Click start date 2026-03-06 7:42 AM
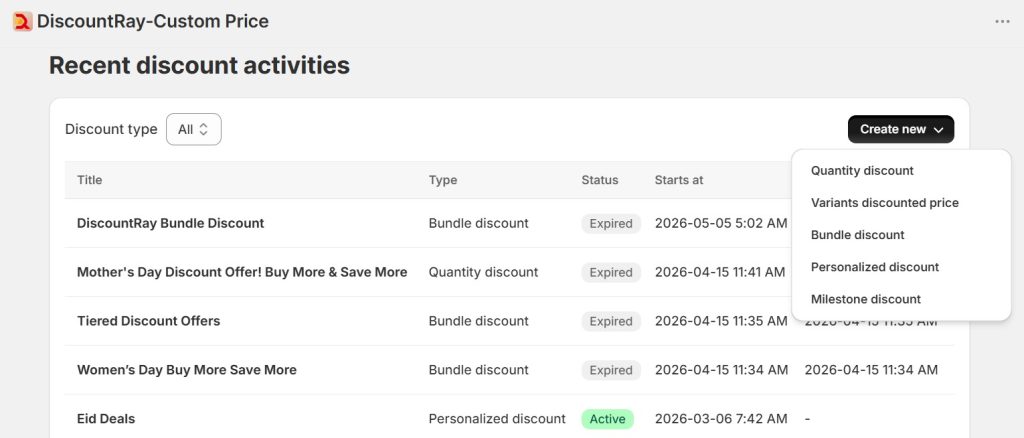The image size is (1024, 438). pos(721,418)
